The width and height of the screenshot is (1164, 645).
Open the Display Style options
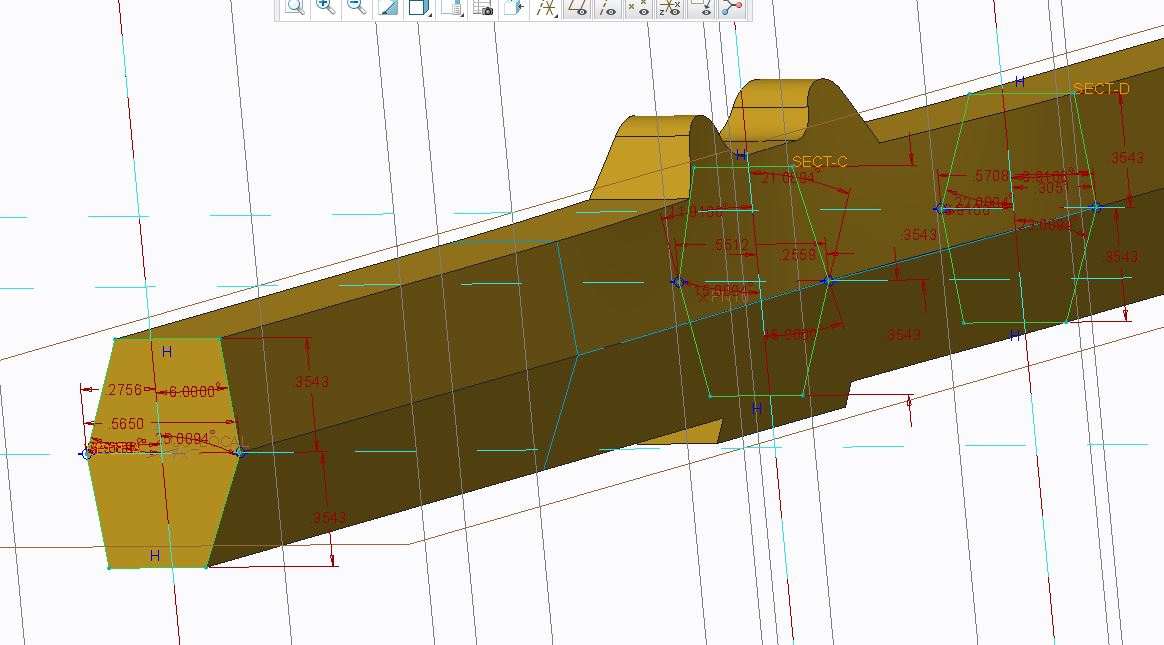419,7
